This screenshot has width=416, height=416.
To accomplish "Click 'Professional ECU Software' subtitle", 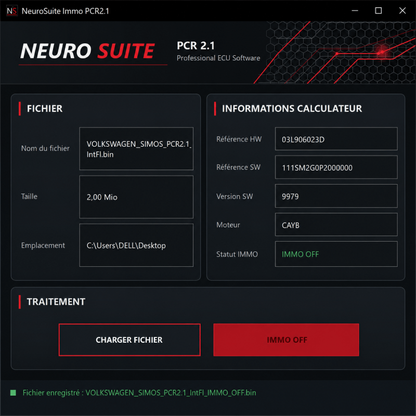I will [x=218, y=58].
